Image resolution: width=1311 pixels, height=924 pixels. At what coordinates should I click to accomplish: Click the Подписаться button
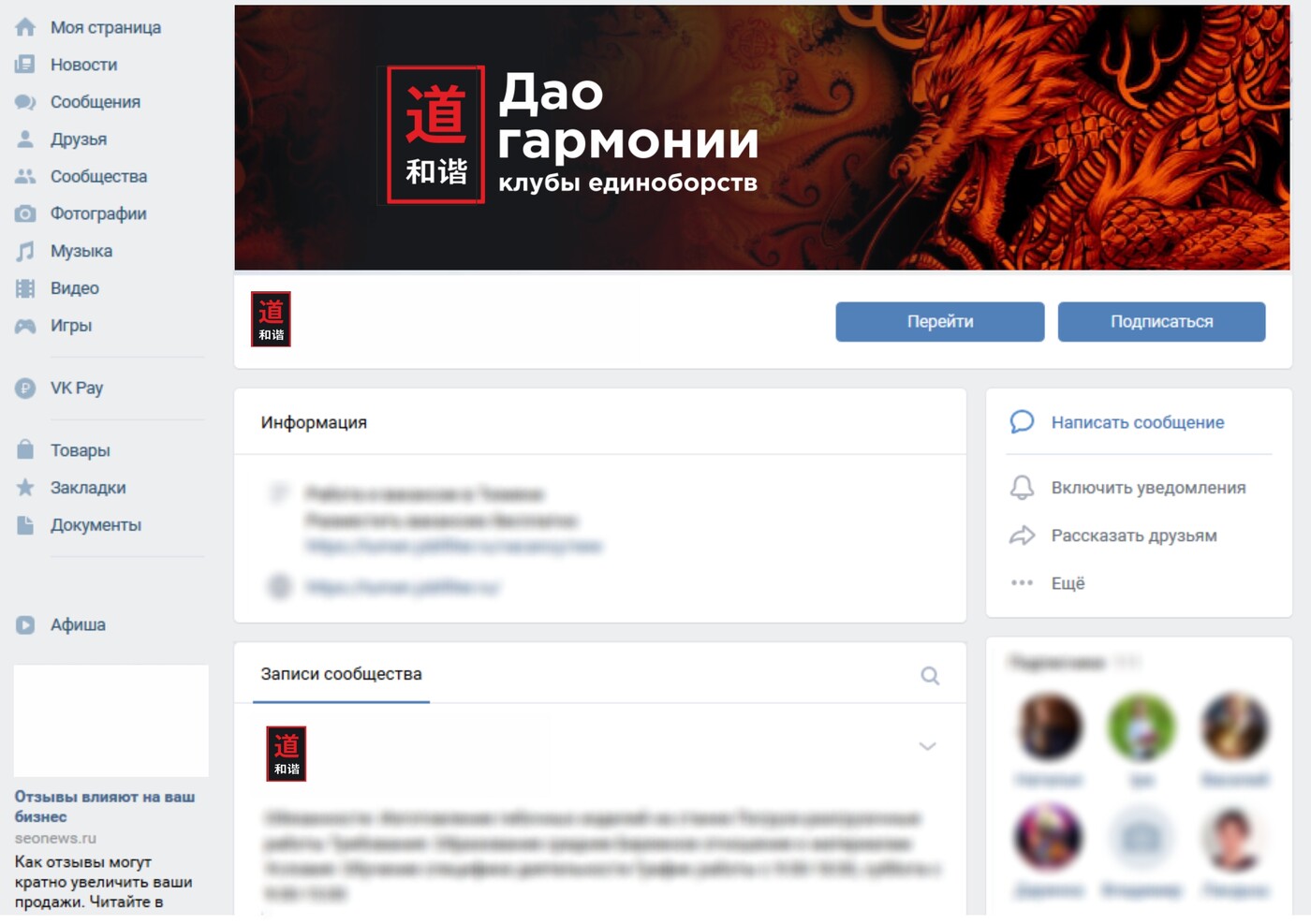coord(1162,321)
